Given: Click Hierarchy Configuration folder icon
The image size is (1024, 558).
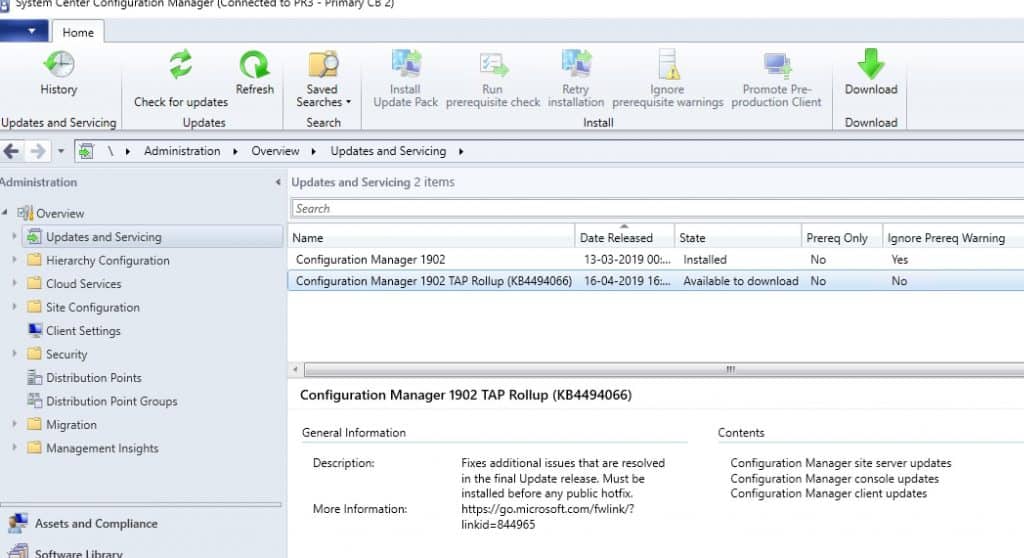Looking at the screenshot, I should tap(35, 260).
